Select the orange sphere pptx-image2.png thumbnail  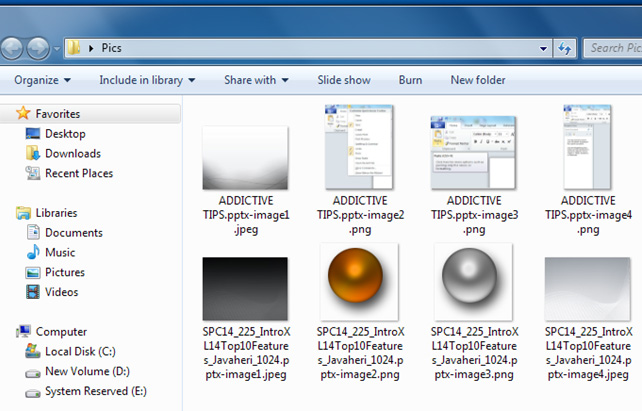[x=359, y=282]
